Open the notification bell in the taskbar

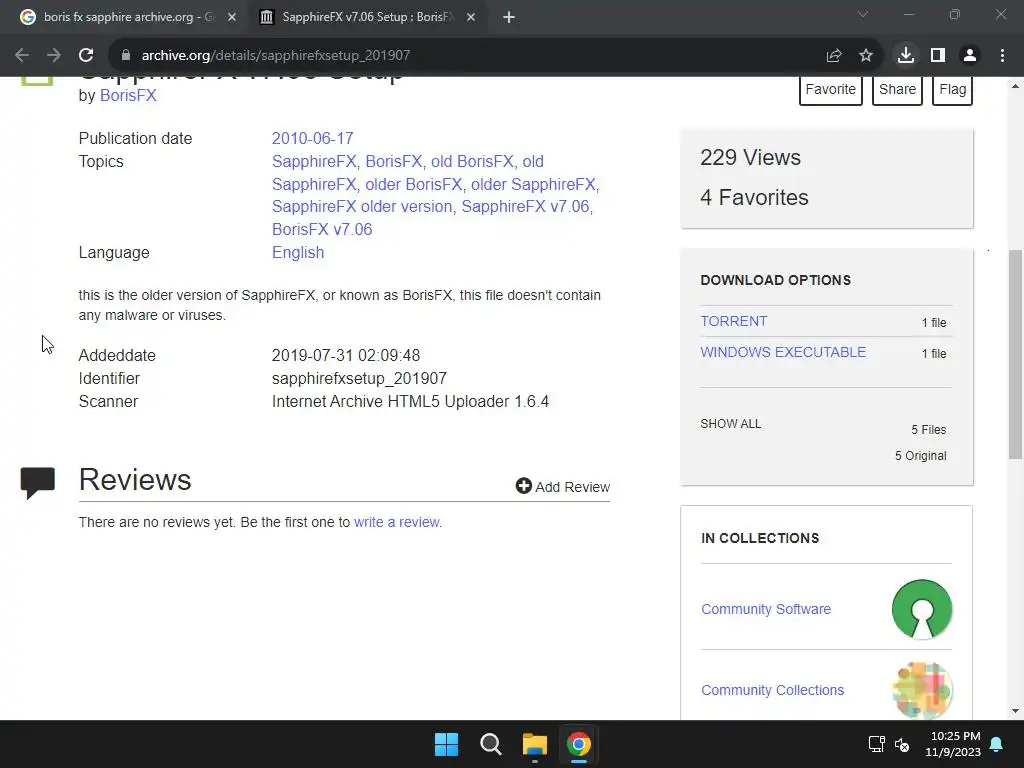coord(997,744)
